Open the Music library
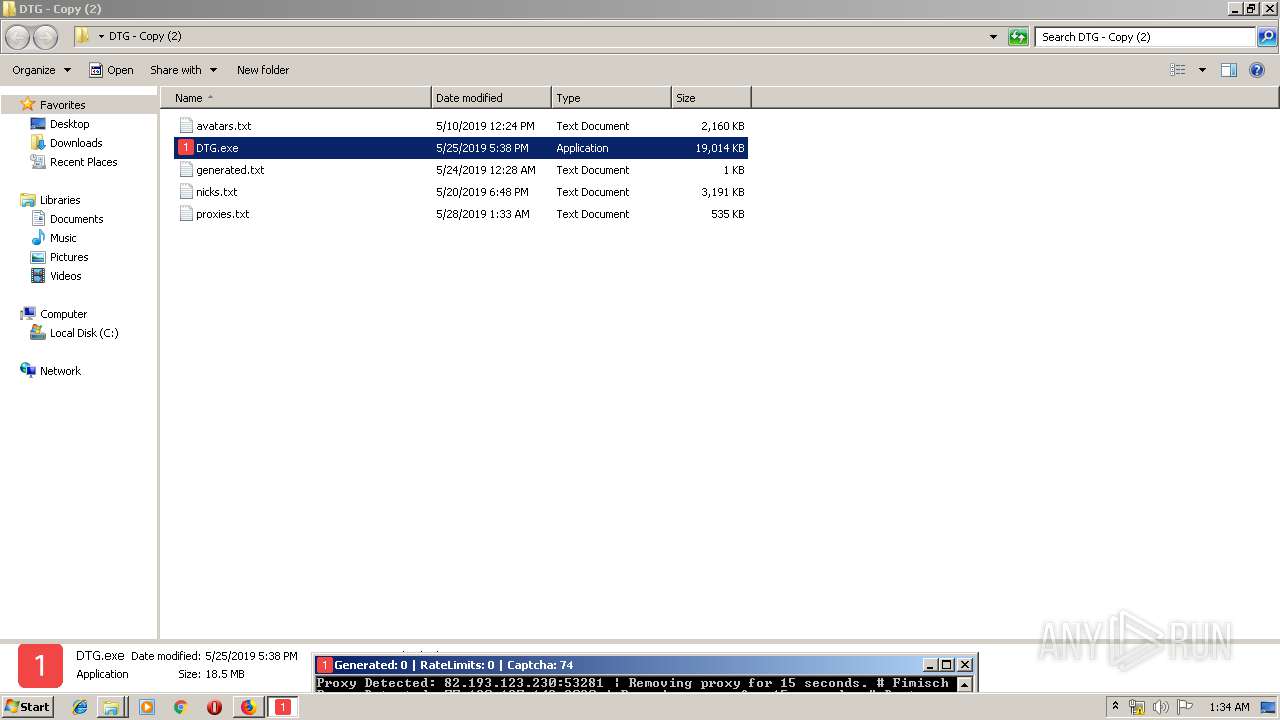Viewport: 1280px width, 720px height. pos(63,238)
